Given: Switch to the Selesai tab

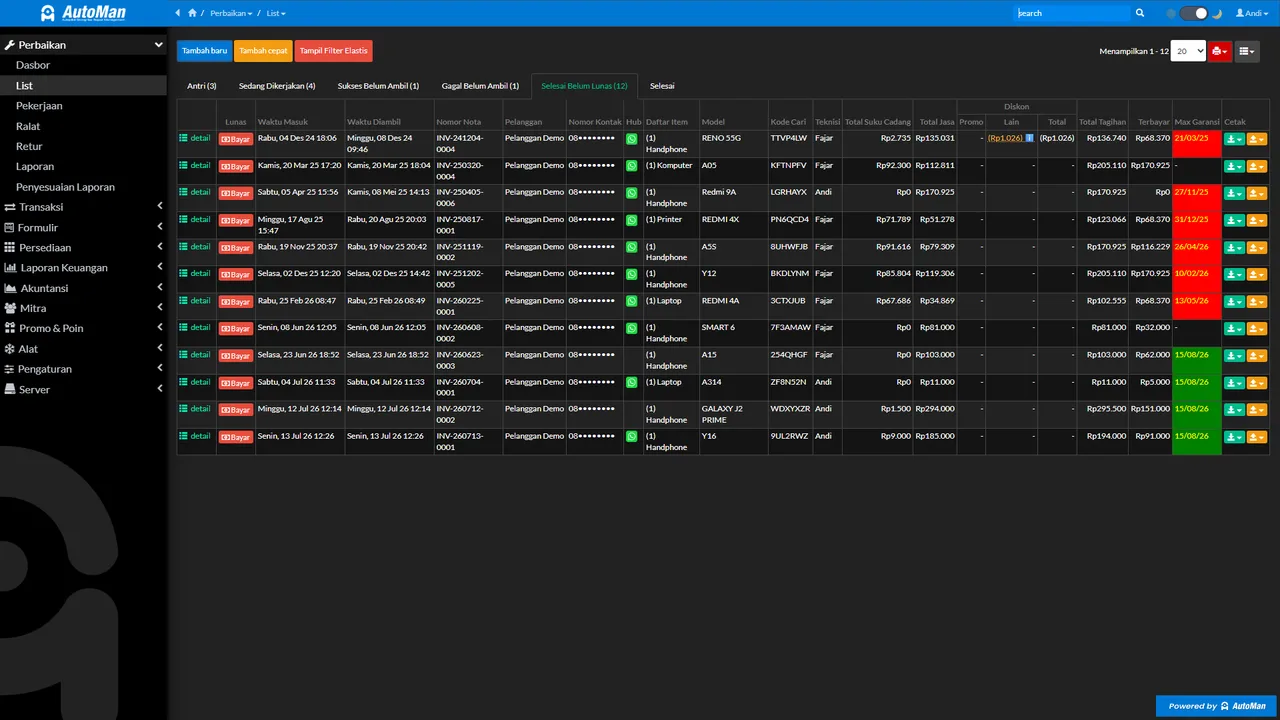Looking at the screenshot, I should click(x=662, y=86).
